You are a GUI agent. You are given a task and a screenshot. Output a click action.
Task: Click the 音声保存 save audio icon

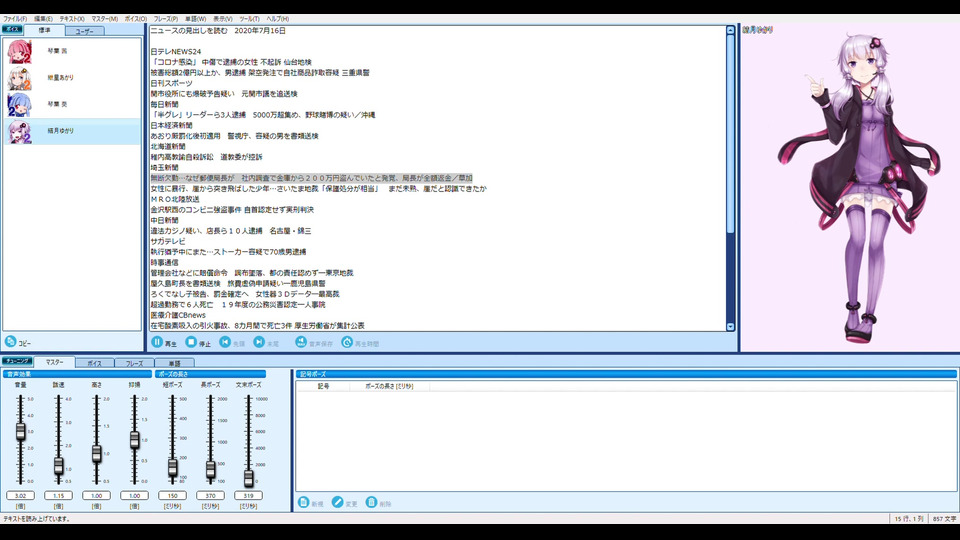(x=301, y=342)
